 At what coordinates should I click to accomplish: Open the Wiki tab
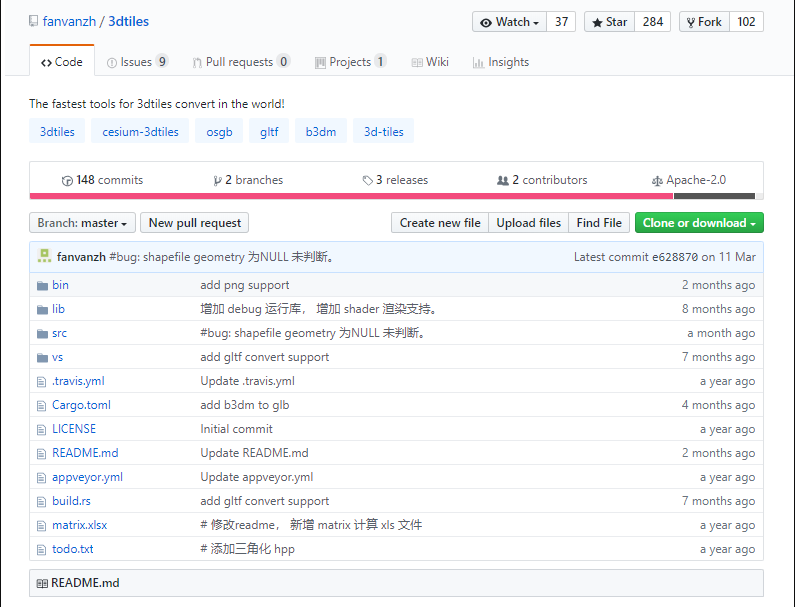[430, 62]
